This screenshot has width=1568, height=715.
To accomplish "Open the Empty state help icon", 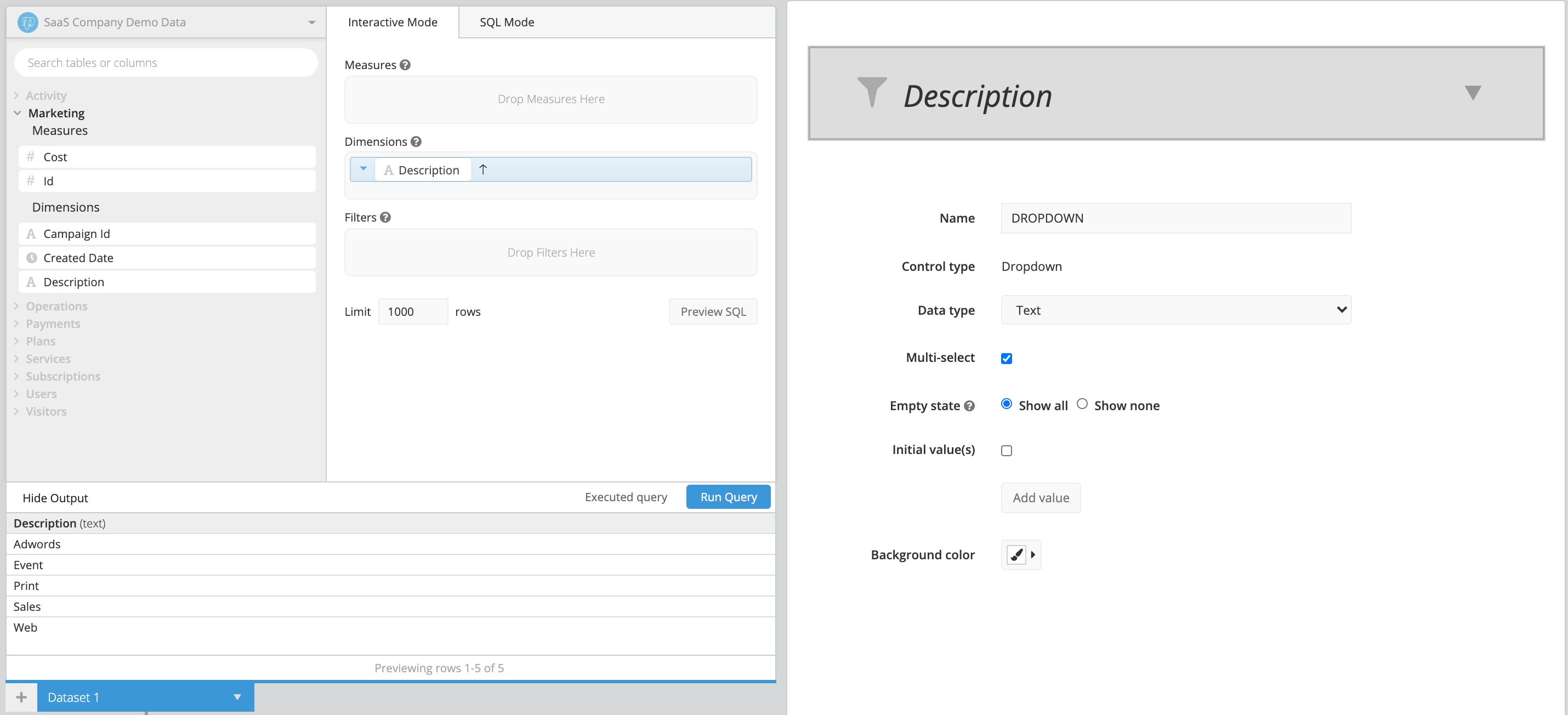I will pyautogui.click(x=970, y=406).
